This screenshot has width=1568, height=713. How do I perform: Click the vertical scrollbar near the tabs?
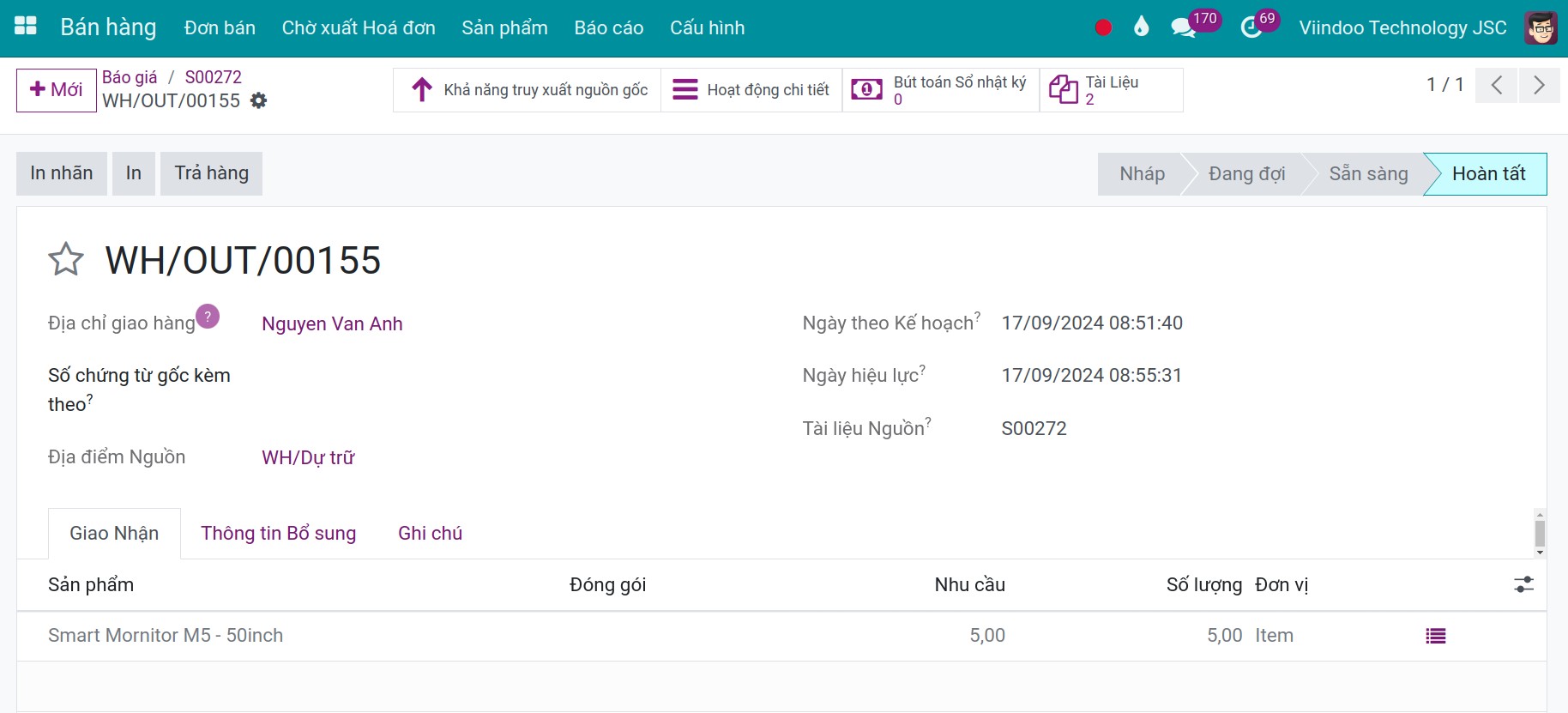1540,533
